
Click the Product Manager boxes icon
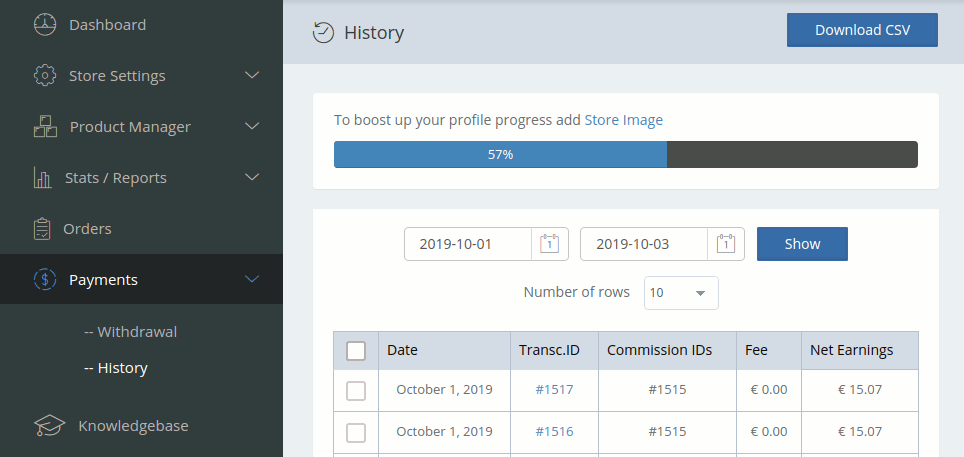tap(45, 126)
